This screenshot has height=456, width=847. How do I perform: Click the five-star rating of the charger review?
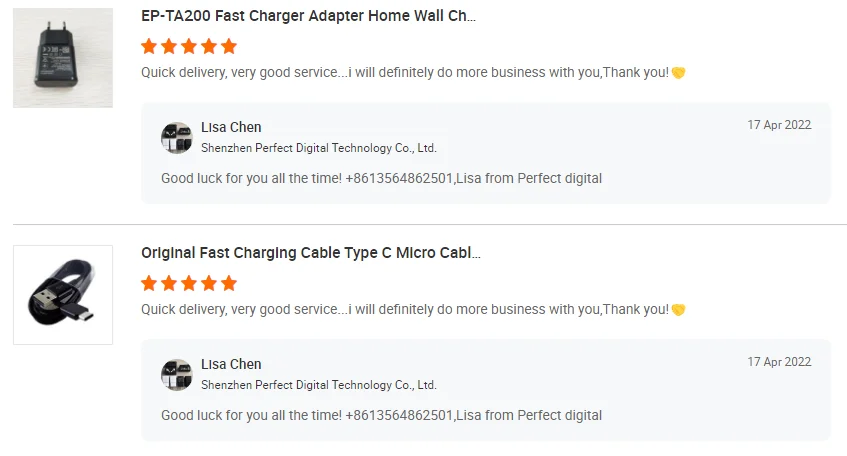pos(189,46)
